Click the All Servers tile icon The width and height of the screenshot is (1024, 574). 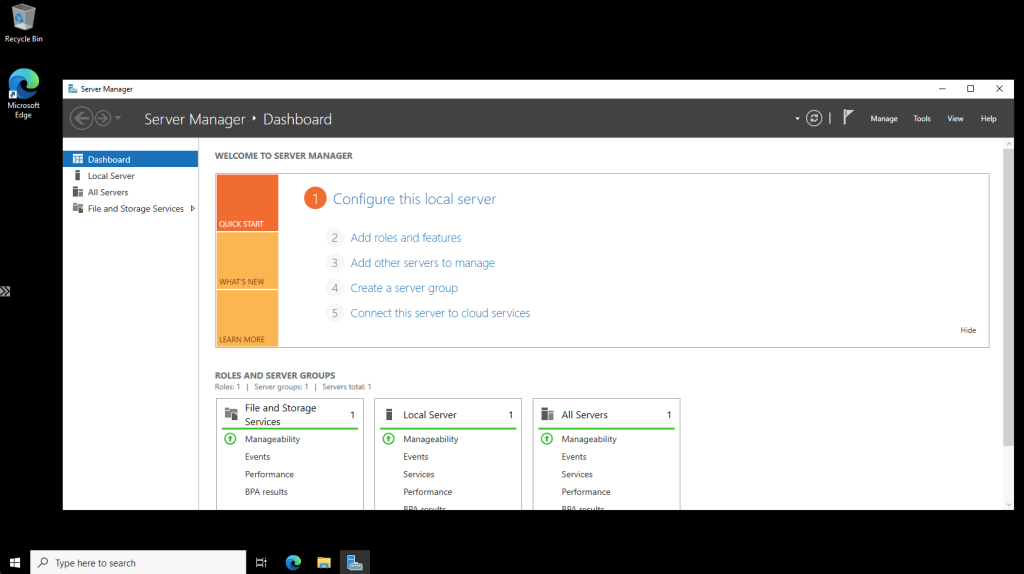547,414
